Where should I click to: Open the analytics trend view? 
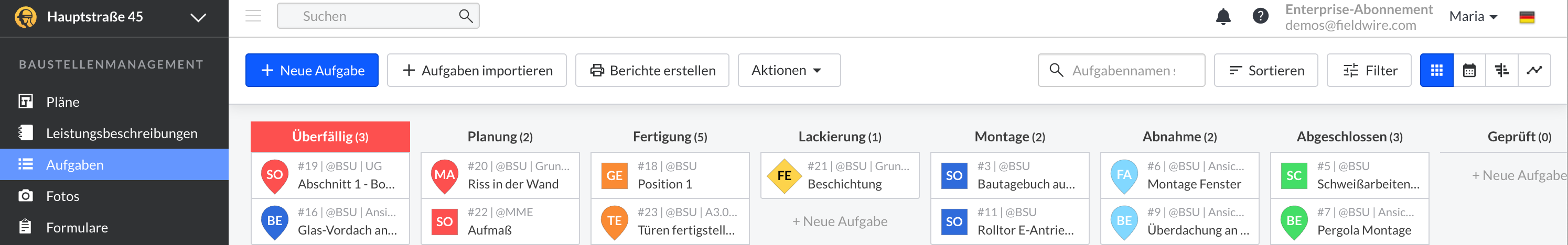click(1534, 71)
